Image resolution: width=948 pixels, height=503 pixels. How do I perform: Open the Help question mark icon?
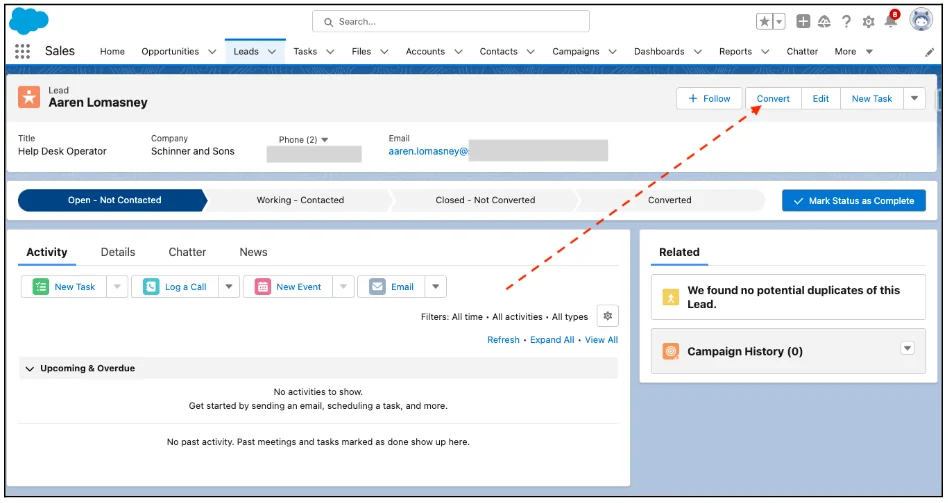[846, 22]
